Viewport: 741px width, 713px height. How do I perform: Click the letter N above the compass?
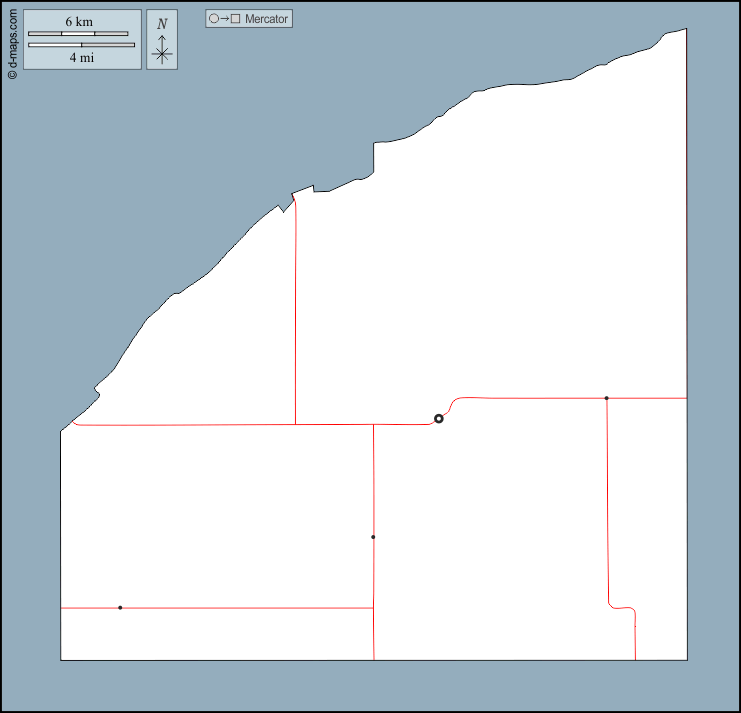tap(162, 24)
